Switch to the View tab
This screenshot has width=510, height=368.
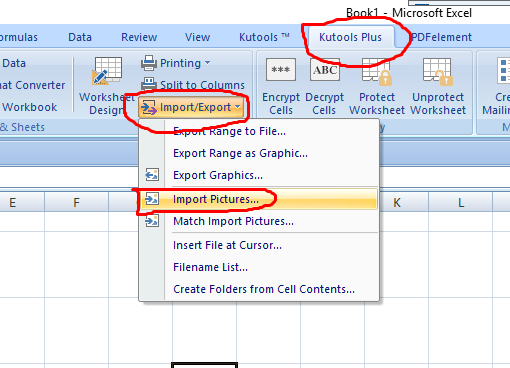click(197, 37)
